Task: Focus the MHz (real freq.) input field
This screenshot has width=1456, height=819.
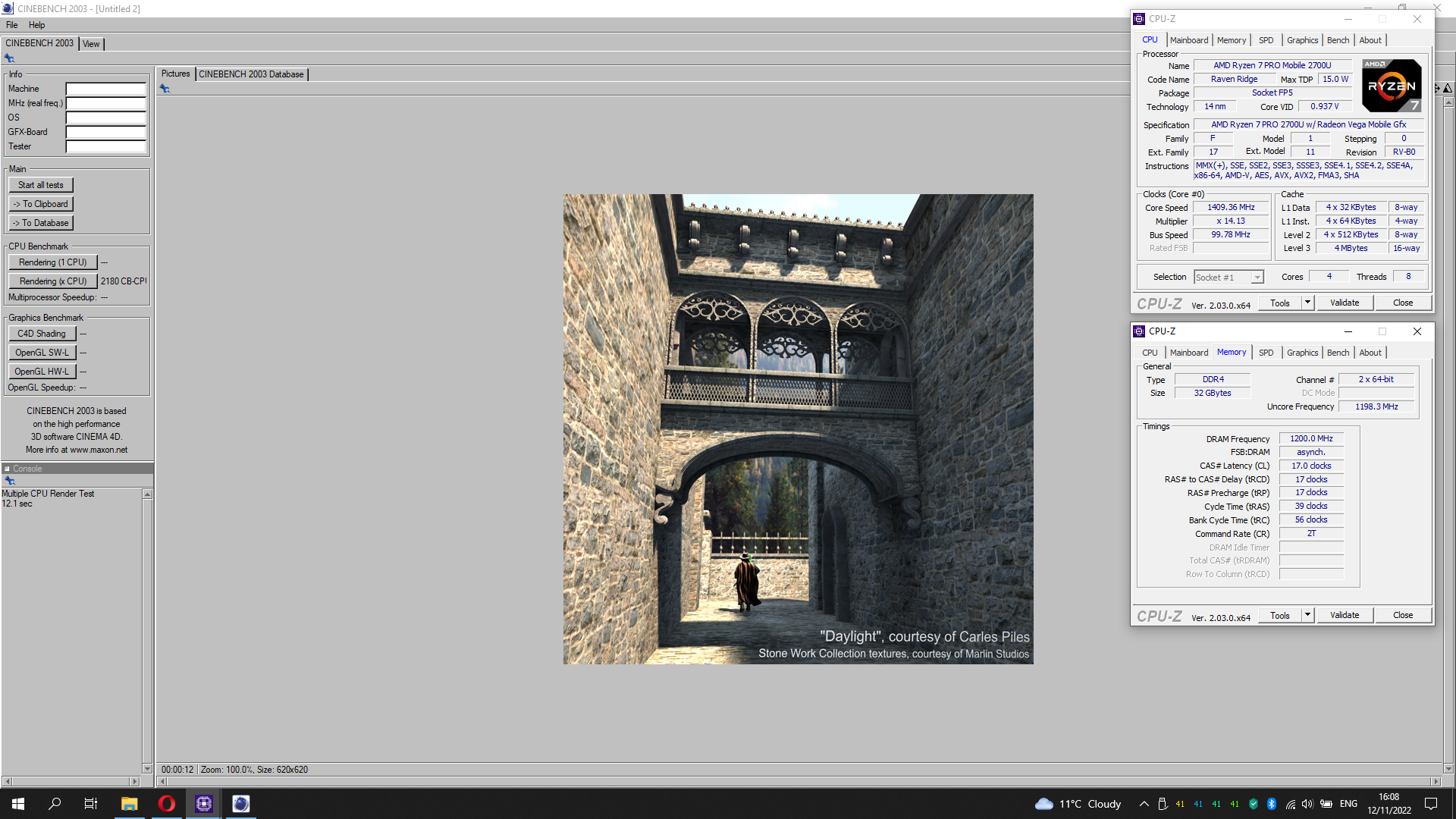Action: click(x=105, y=103)
